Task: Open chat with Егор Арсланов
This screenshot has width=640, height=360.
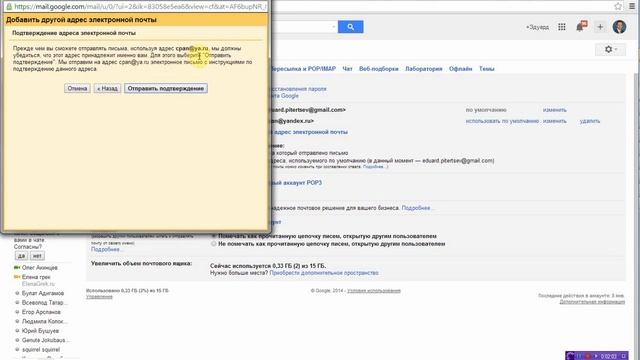Action: coord(41,312)
